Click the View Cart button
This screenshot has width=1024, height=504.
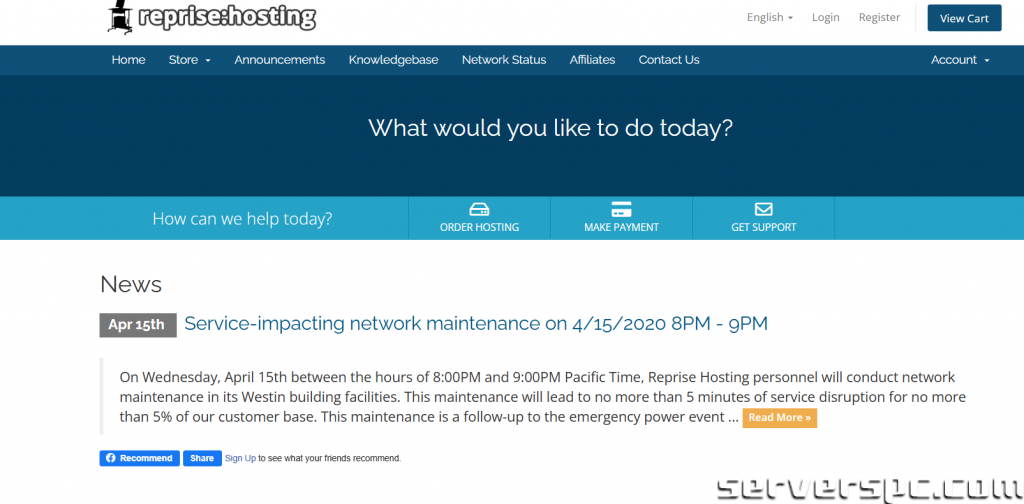coord(964,18)
